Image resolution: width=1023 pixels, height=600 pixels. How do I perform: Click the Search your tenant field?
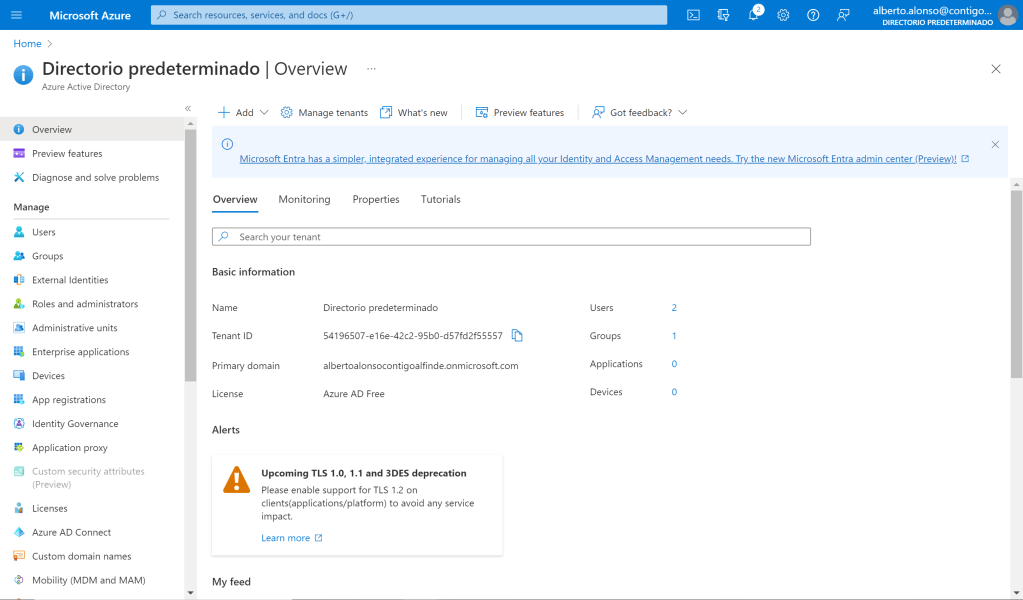(511, 237)
